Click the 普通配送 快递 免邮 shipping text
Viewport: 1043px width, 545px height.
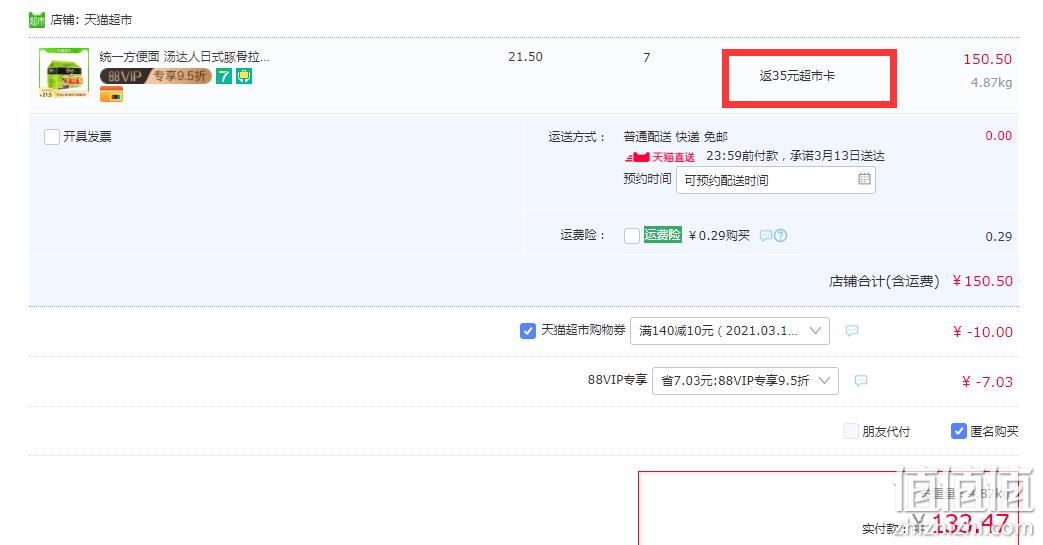pyautogui.click(x=675, y=137)
